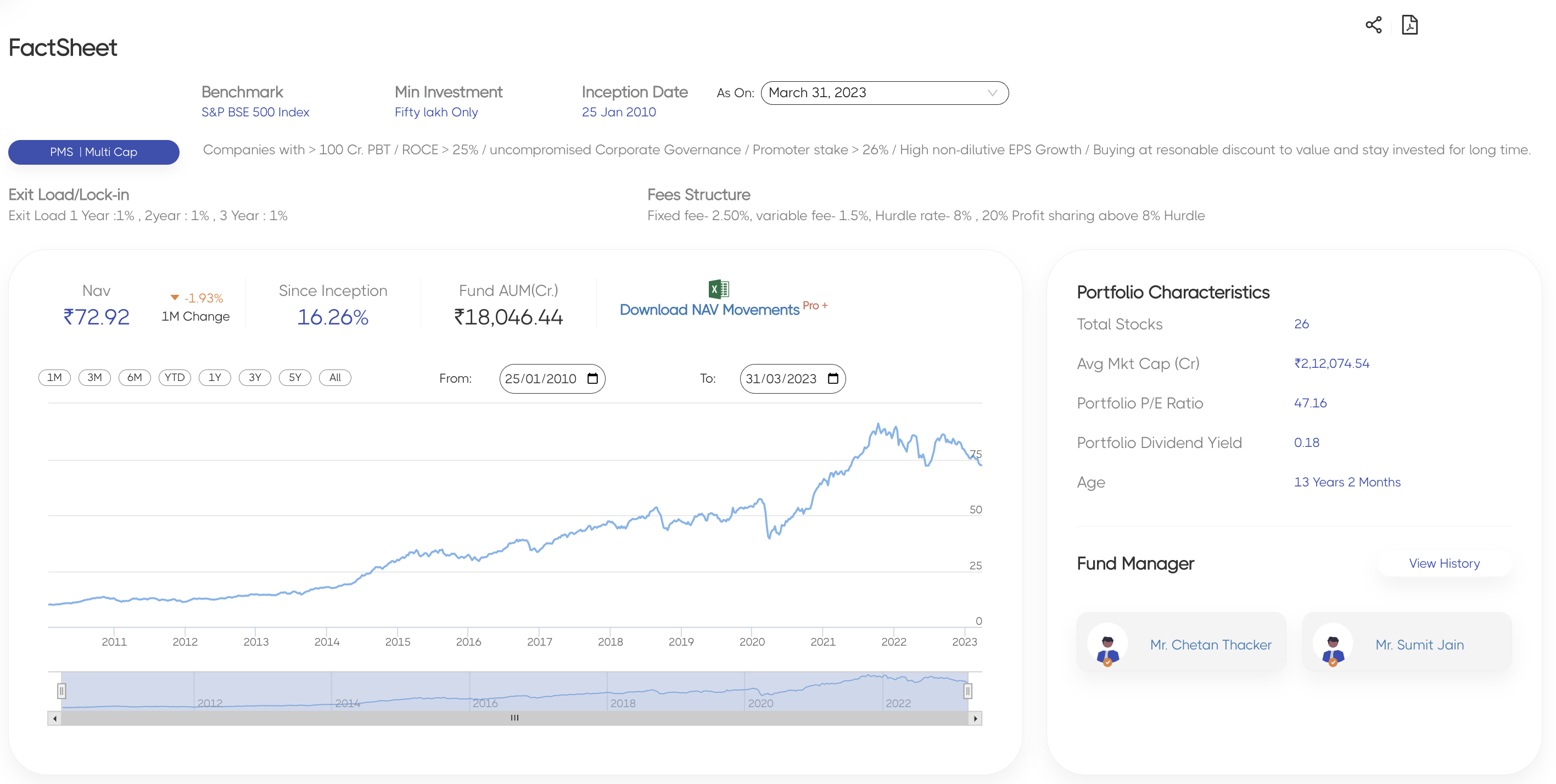Click Total Stocks value 26
This screenshot has width=1556, height=784.
(x=1301, y=324)
